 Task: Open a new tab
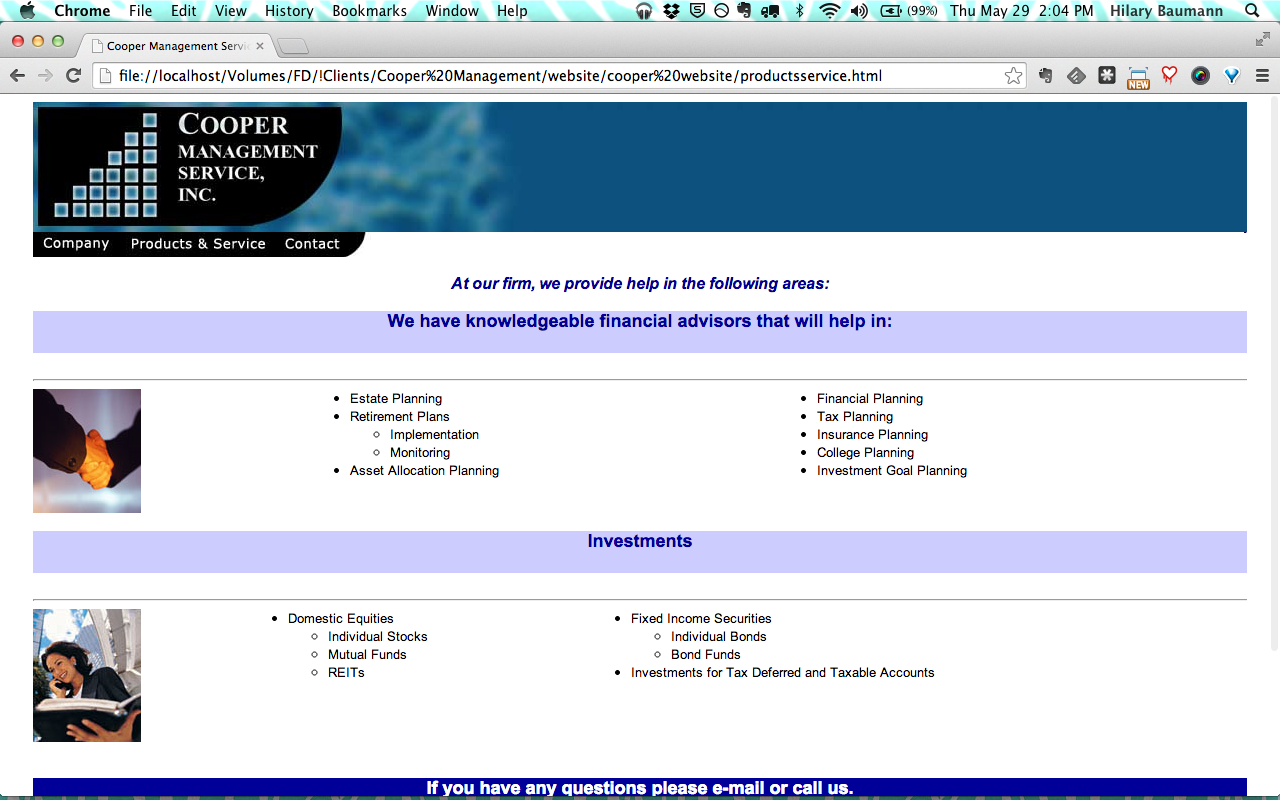293,47
